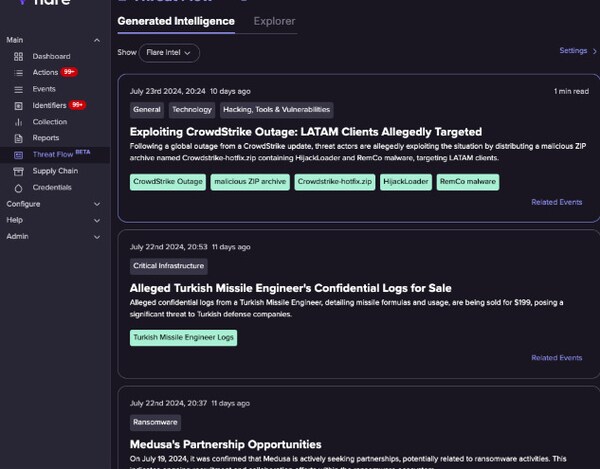The height and width of the screenshot is (469, 600).
Task: Open the Flare Intel show dropdown
Action: [169, 51]
